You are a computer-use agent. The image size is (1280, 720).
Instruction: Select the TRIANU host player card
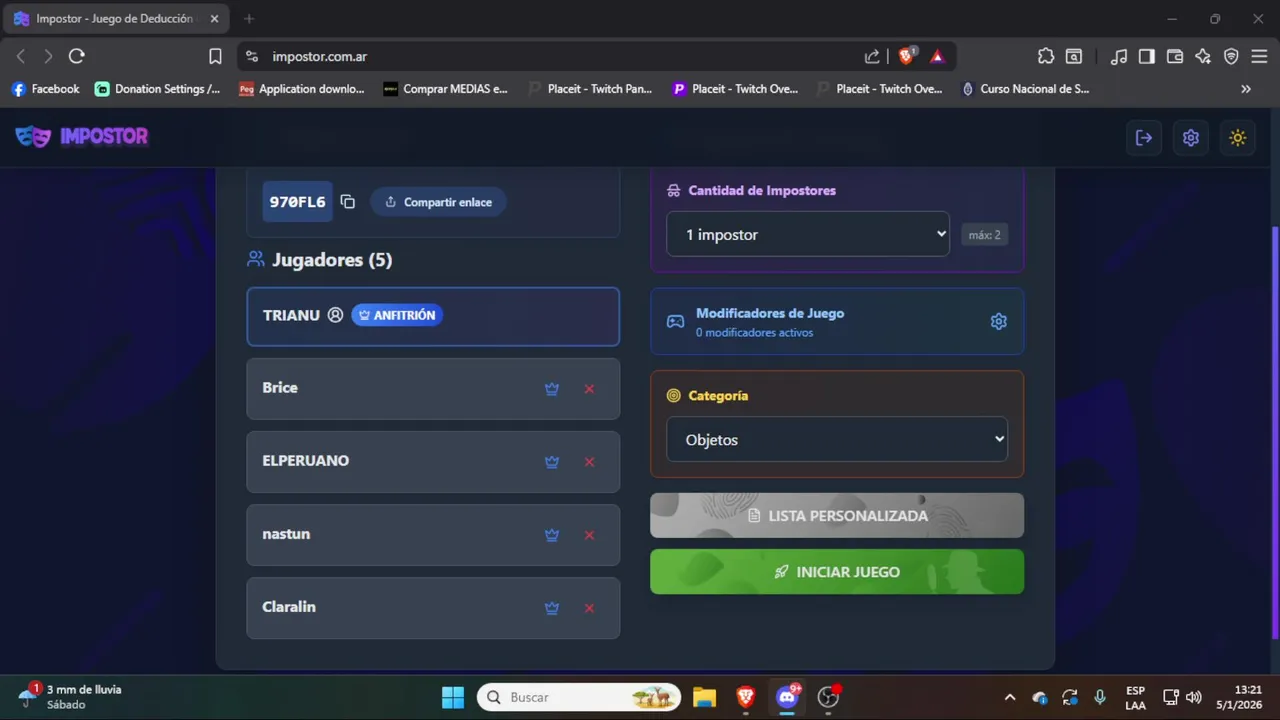tap(433, 316)
